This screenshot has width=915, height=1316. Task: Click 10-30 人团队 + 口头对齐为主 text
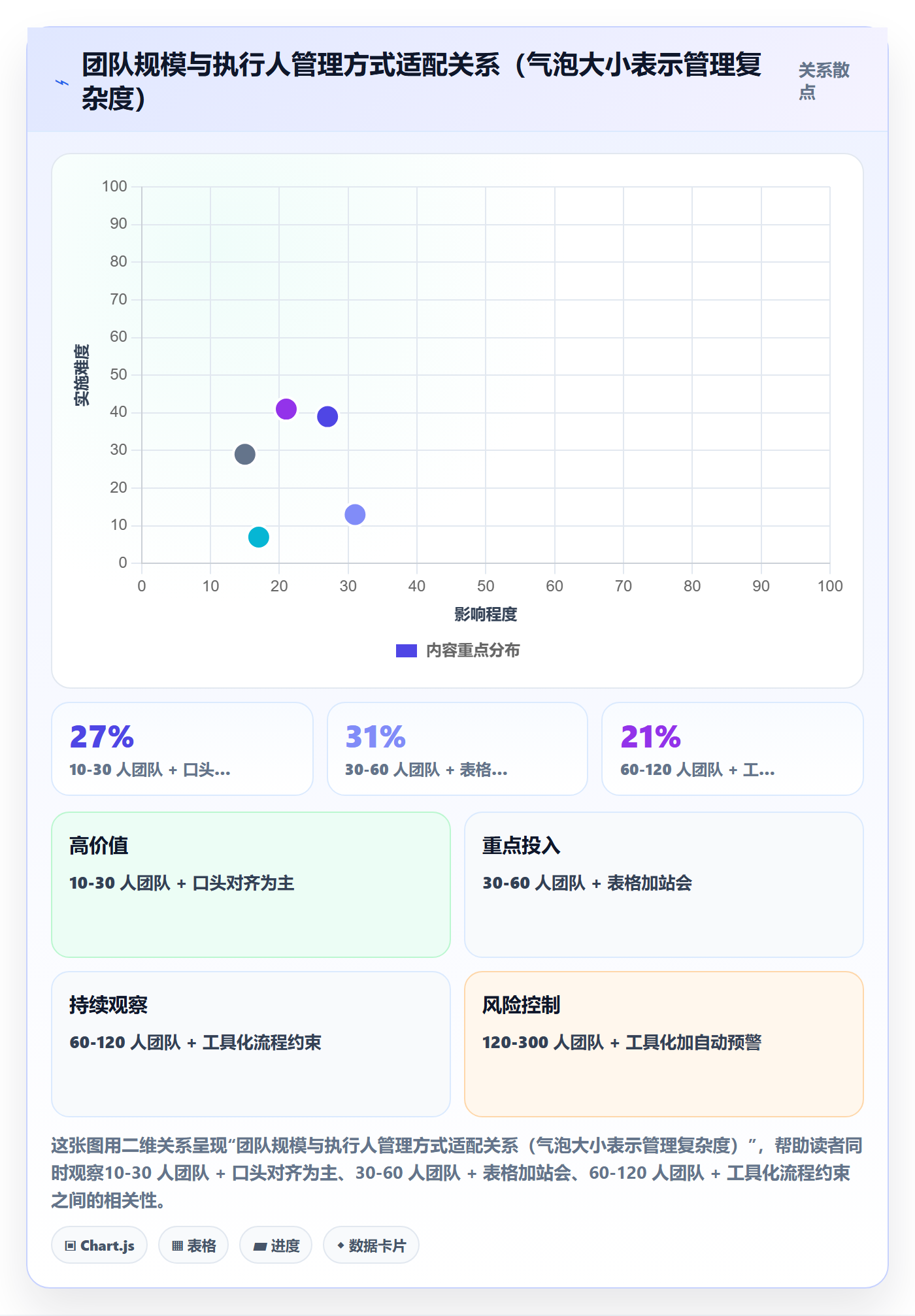click(182, 883)
